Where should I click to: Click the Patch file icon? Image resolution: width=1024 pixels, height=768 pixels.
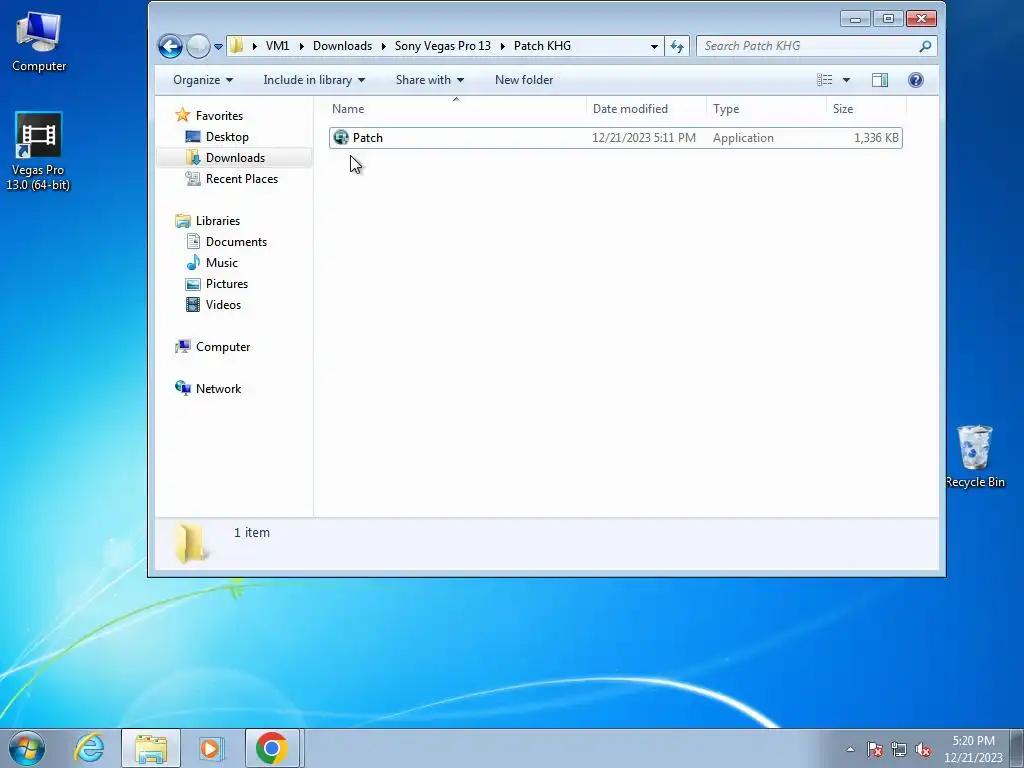pyautogui.click(x=341, y=137)
